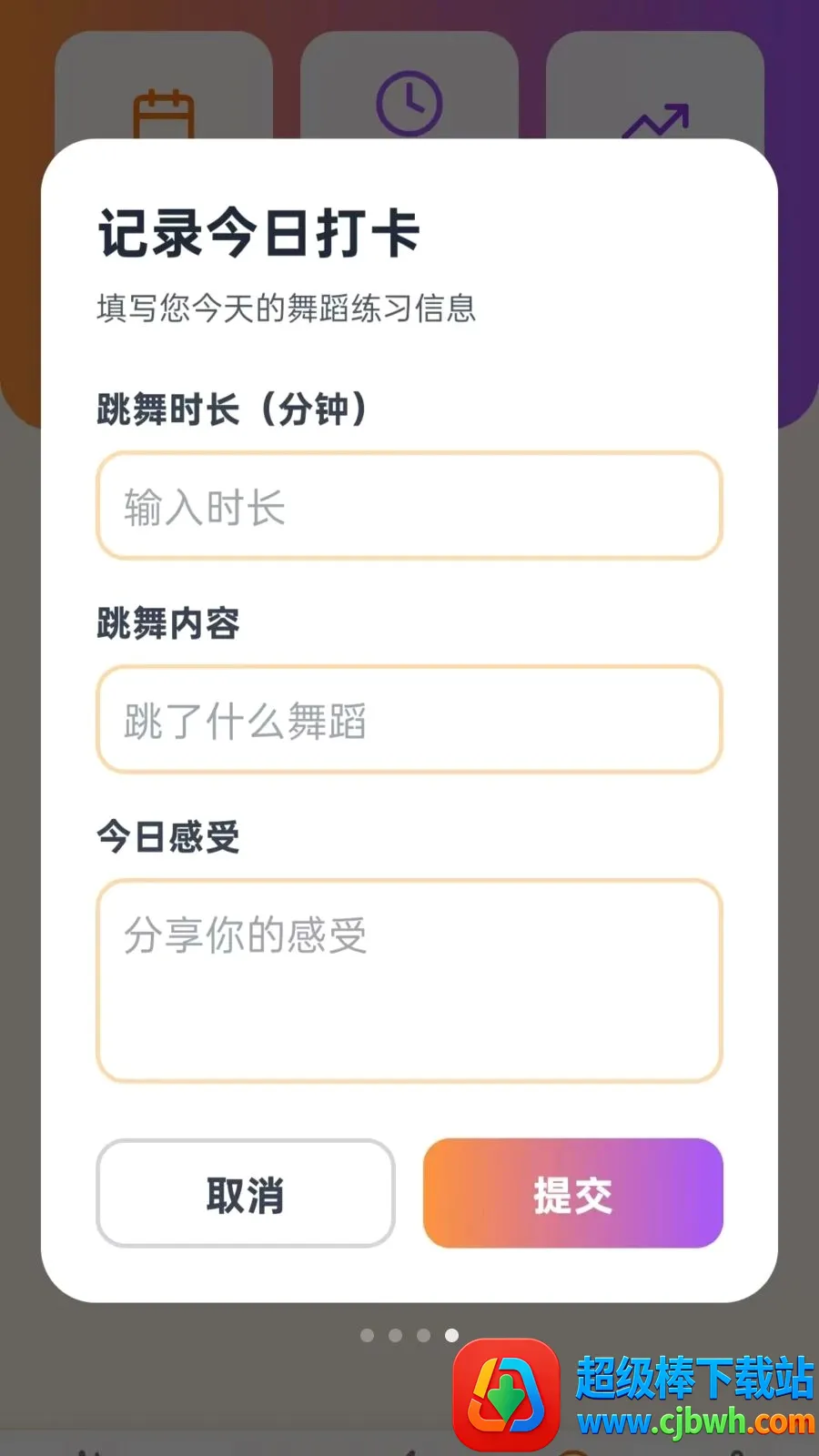The image size is (819, 1456).
Task: Click the red download logo icon
Action: [506, 1394]
